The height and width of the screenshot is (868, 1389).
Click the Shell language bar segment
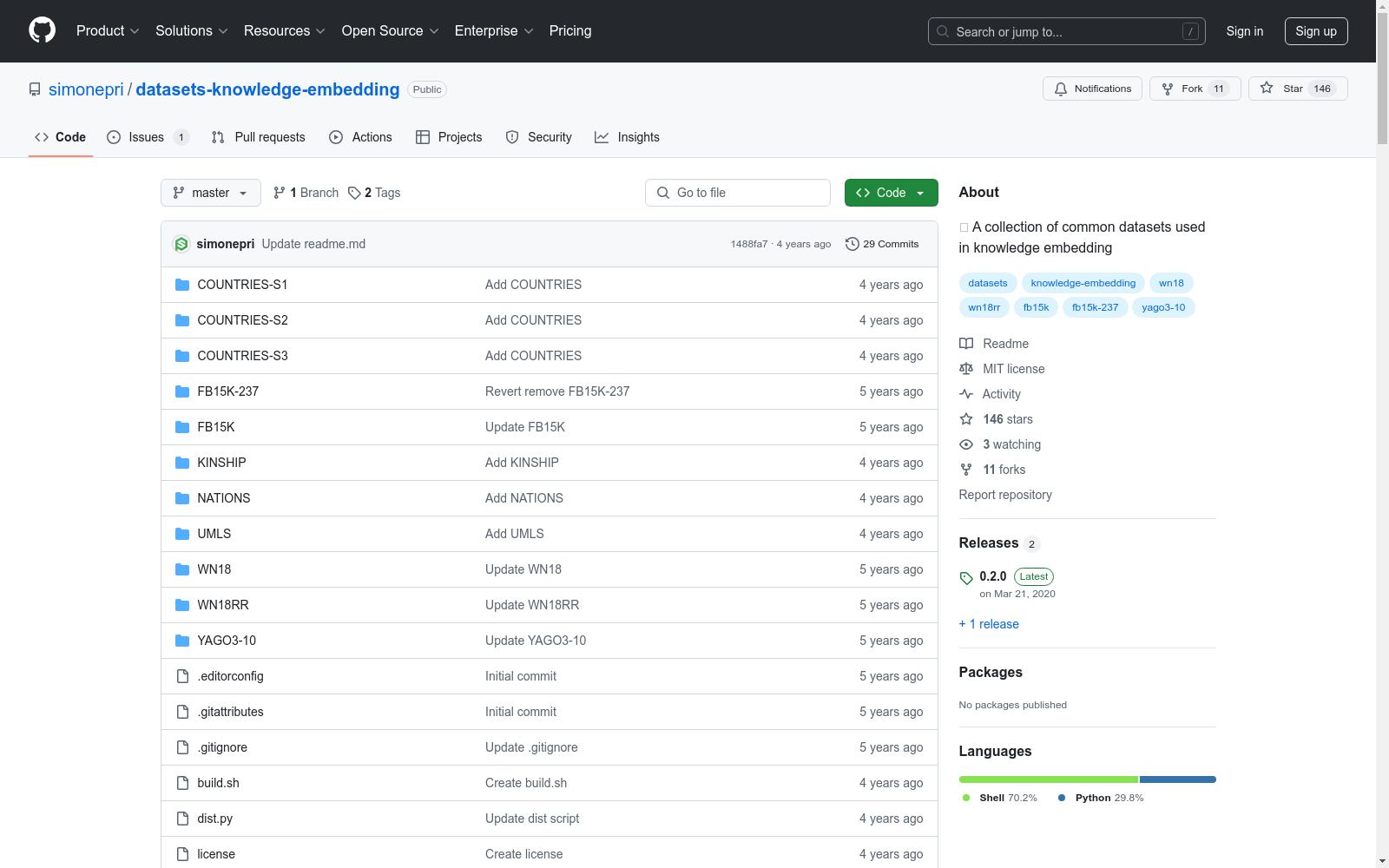[x=1048, y=779]
